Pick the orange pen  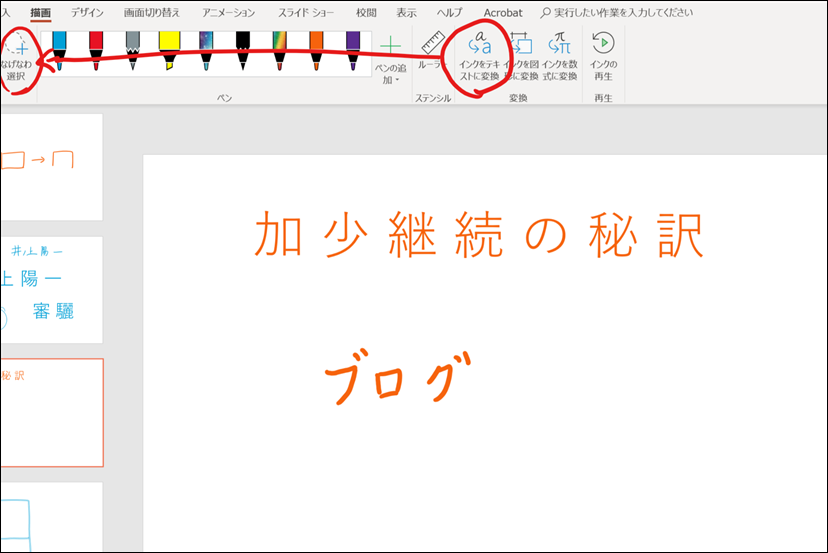(316, 51)
